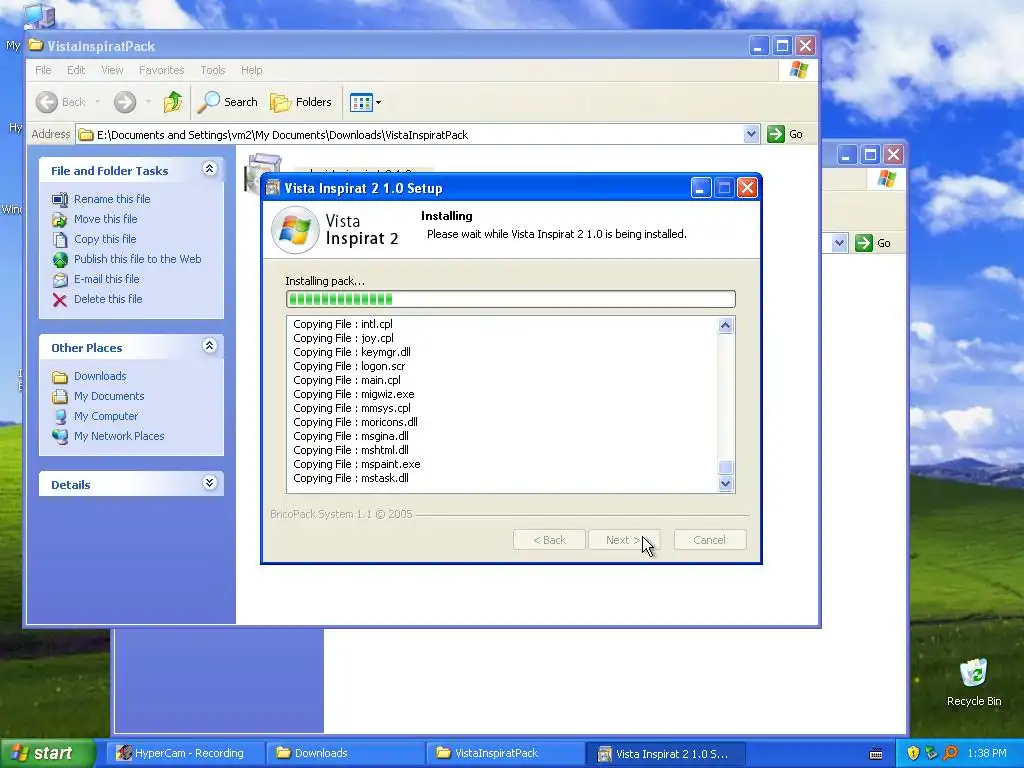This screenshot has height=768, width=1024.
Task: Click the Next button in Setup
Action: (624, 540)
